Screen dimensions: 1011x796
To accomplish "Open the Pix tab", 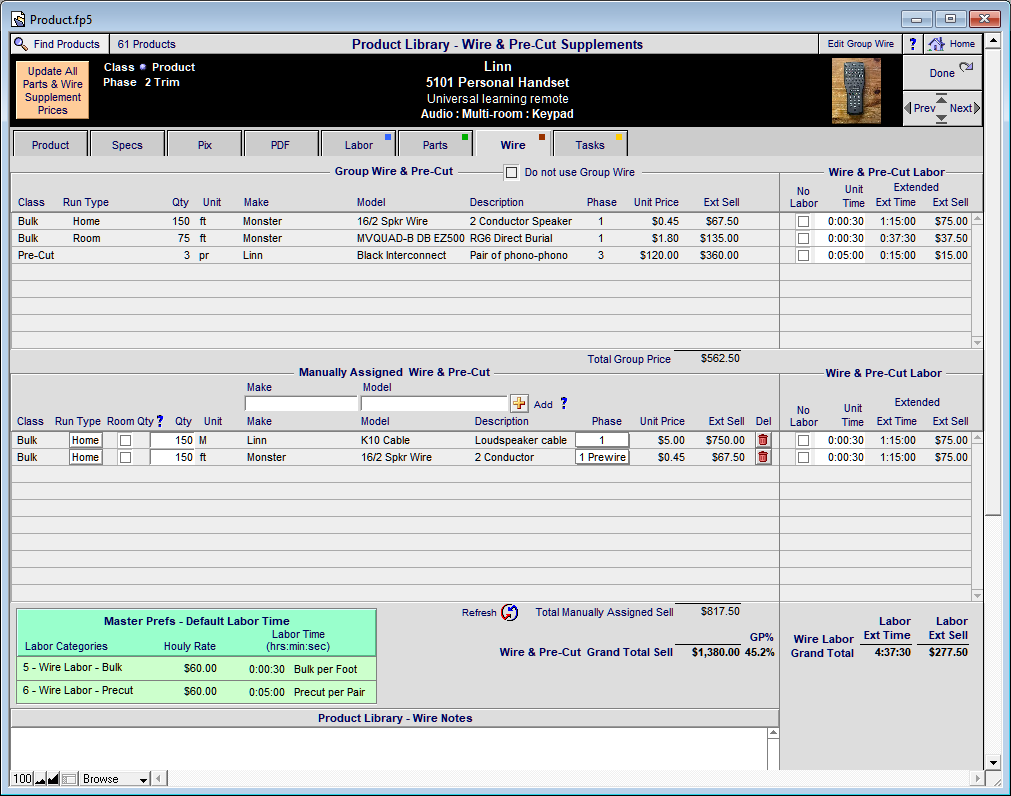I will tap(204, 144).
